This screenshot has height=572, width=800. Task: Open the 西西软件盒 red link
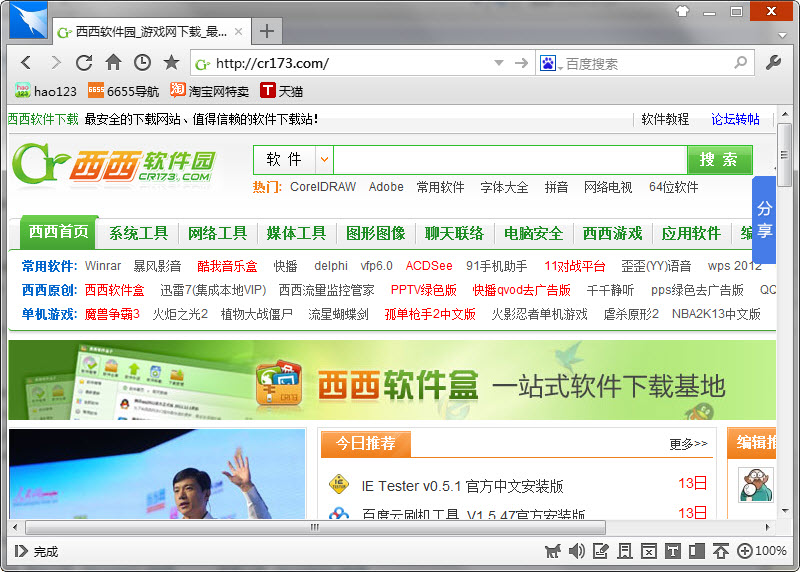tap(114, 290)
